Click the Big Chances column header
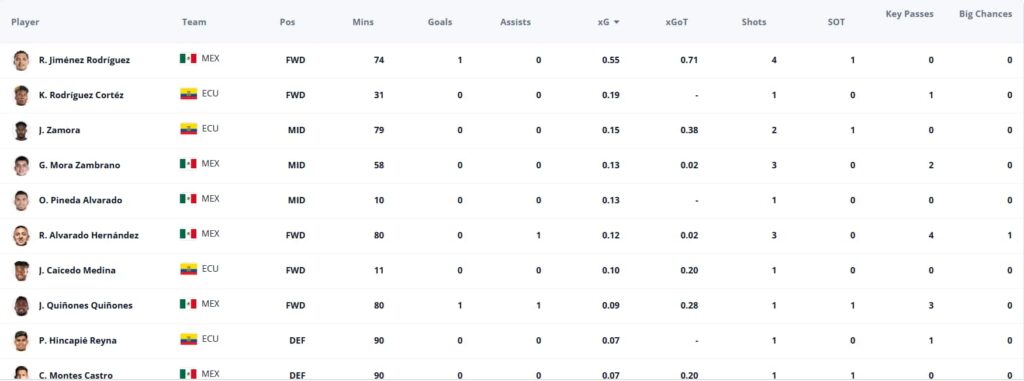Screen dimensions: 1024x381 point(985,14)
